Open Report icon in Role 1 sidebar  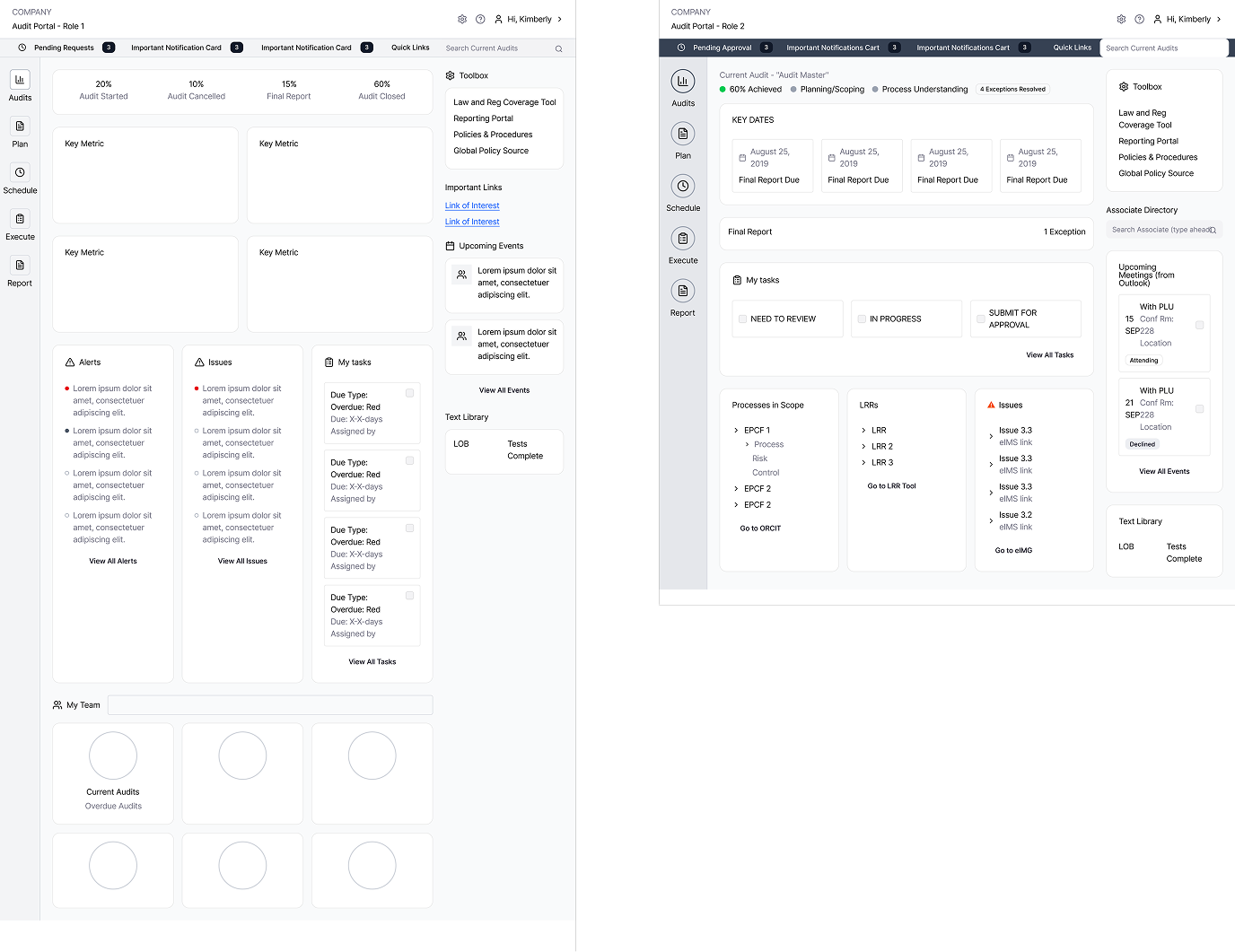pos(20,265)
